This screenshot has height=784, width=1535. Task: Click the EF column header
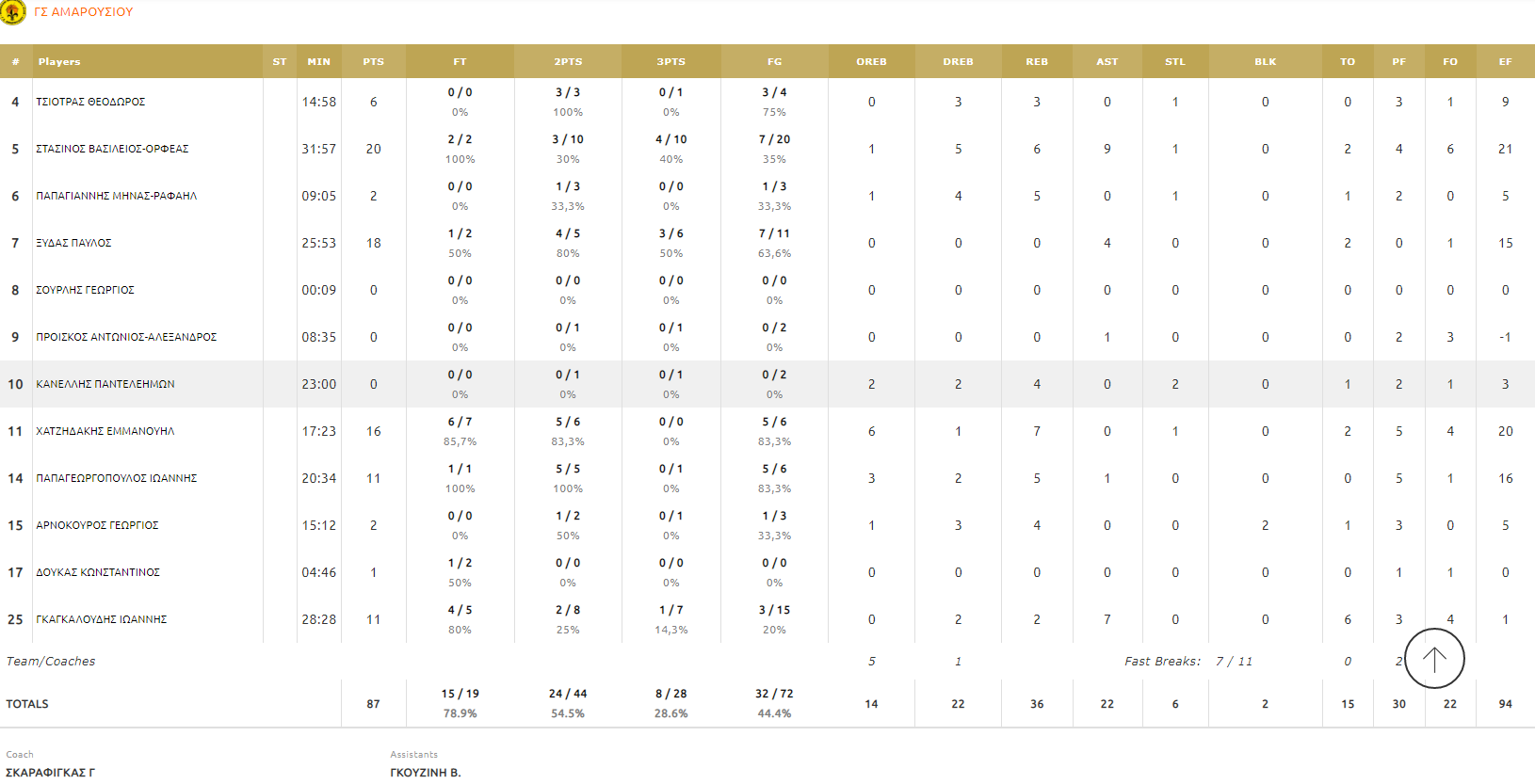coord(1505,62)
